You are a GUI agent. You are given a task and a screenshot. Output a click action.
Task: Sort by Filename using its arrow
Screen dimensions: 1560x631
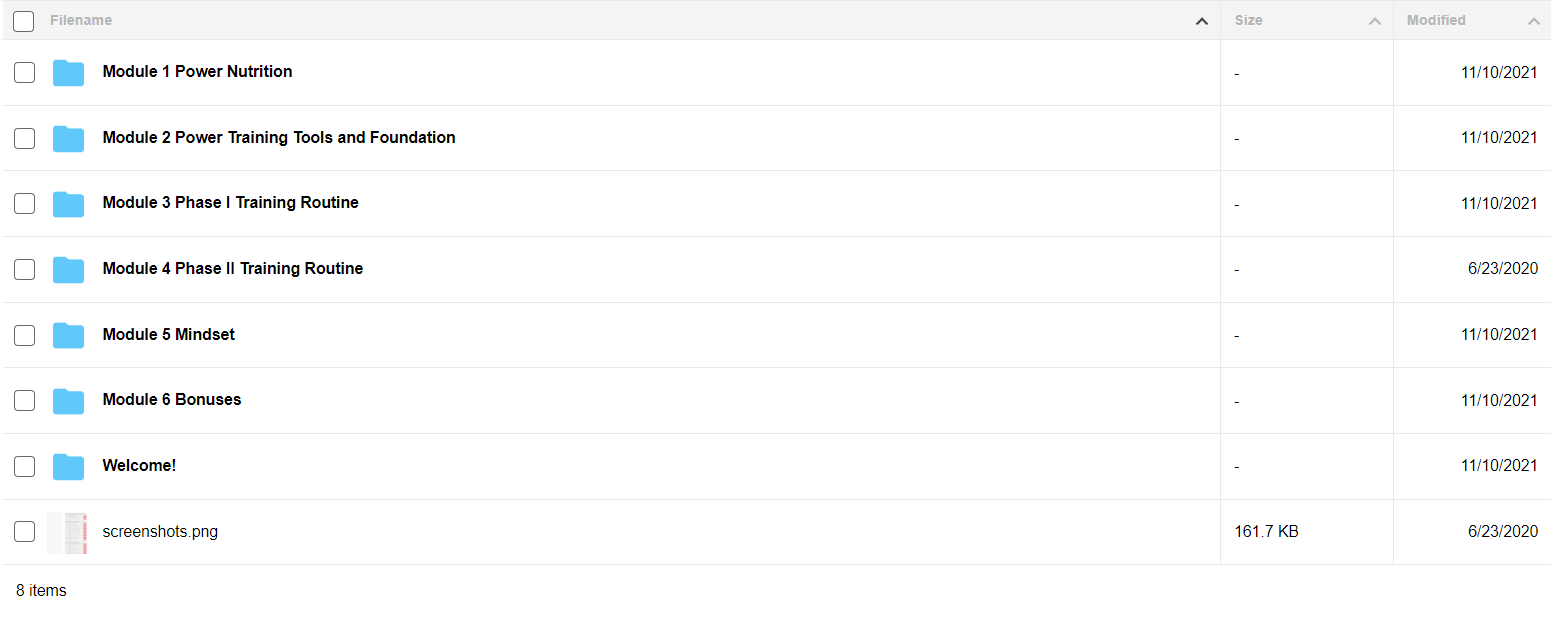pyautogui.click(x=1202, y=21)
